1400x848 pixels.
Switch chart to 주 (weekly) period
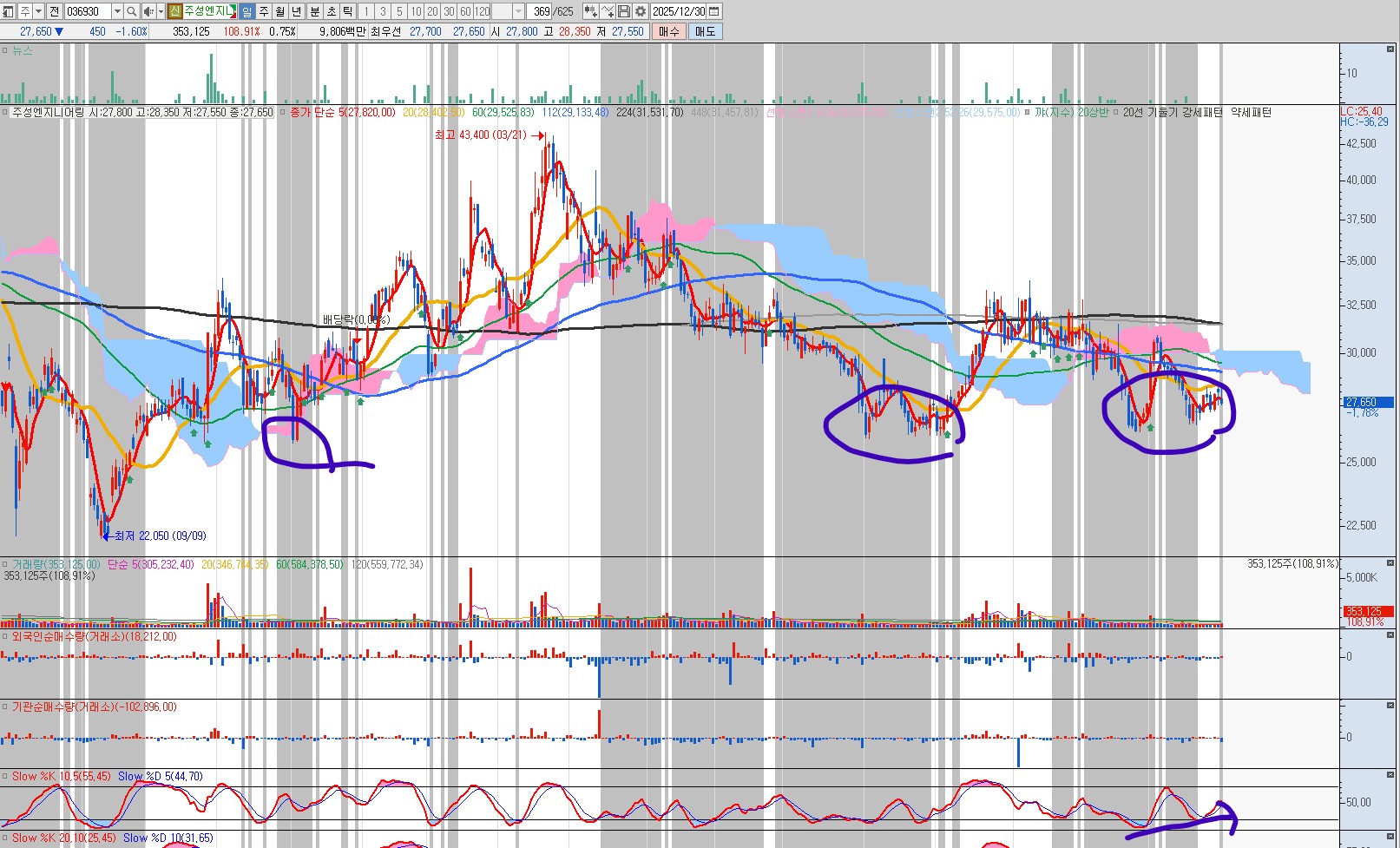click(x=264, y=11)
